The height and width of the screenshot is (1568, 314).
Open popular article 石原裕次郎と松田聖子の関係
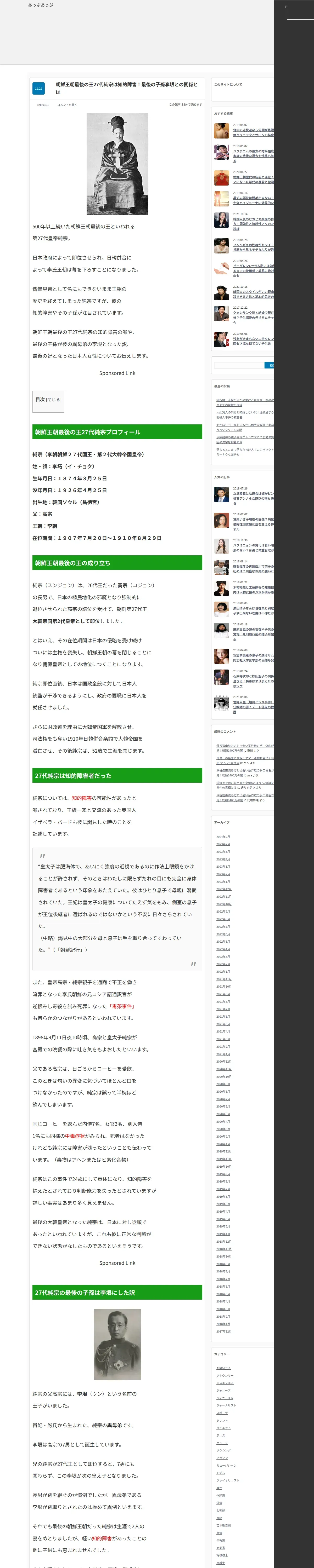tap(253, 681)
